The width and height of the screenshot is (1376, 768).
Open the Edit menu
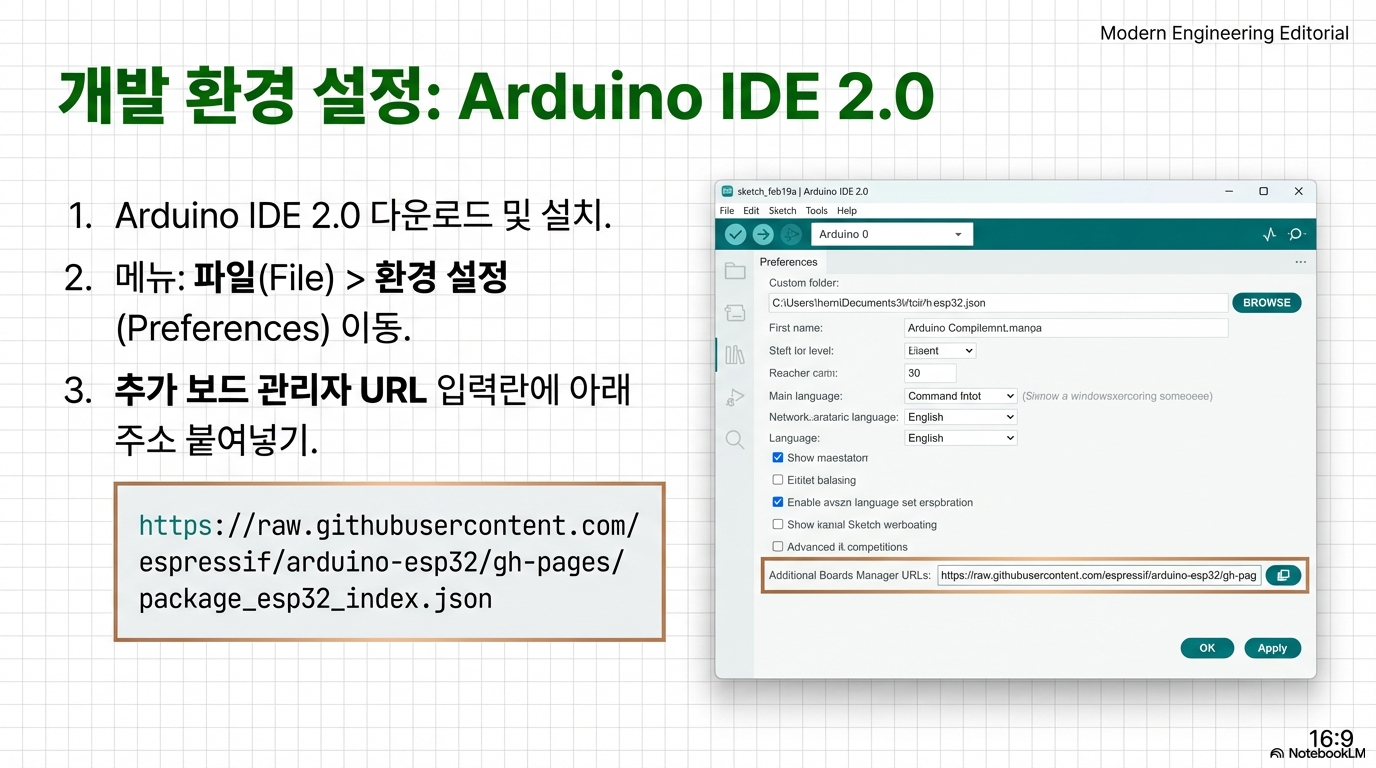click(x=751, y=211)
